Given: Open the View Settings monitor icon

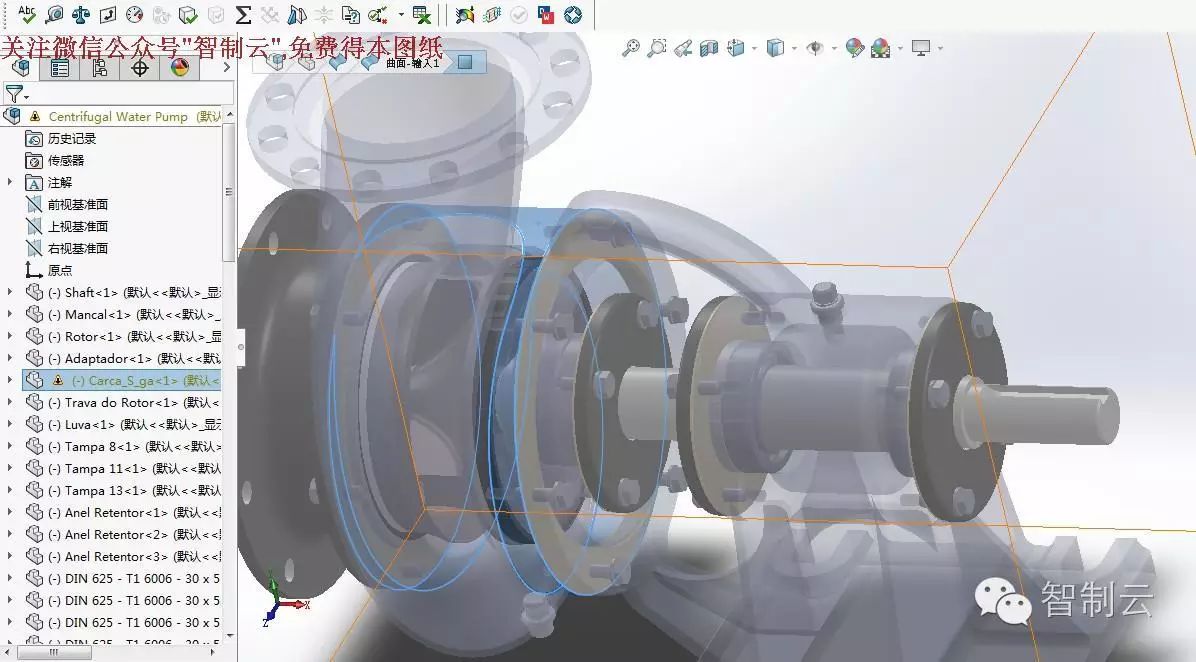Looking at the screenshot, I should pyautogui.click(x=921, y=48).
